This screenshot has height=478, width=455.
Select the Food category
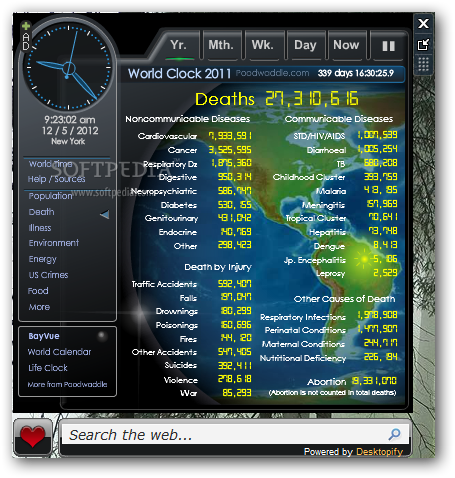pyautogui.click(x=38, y=291)
